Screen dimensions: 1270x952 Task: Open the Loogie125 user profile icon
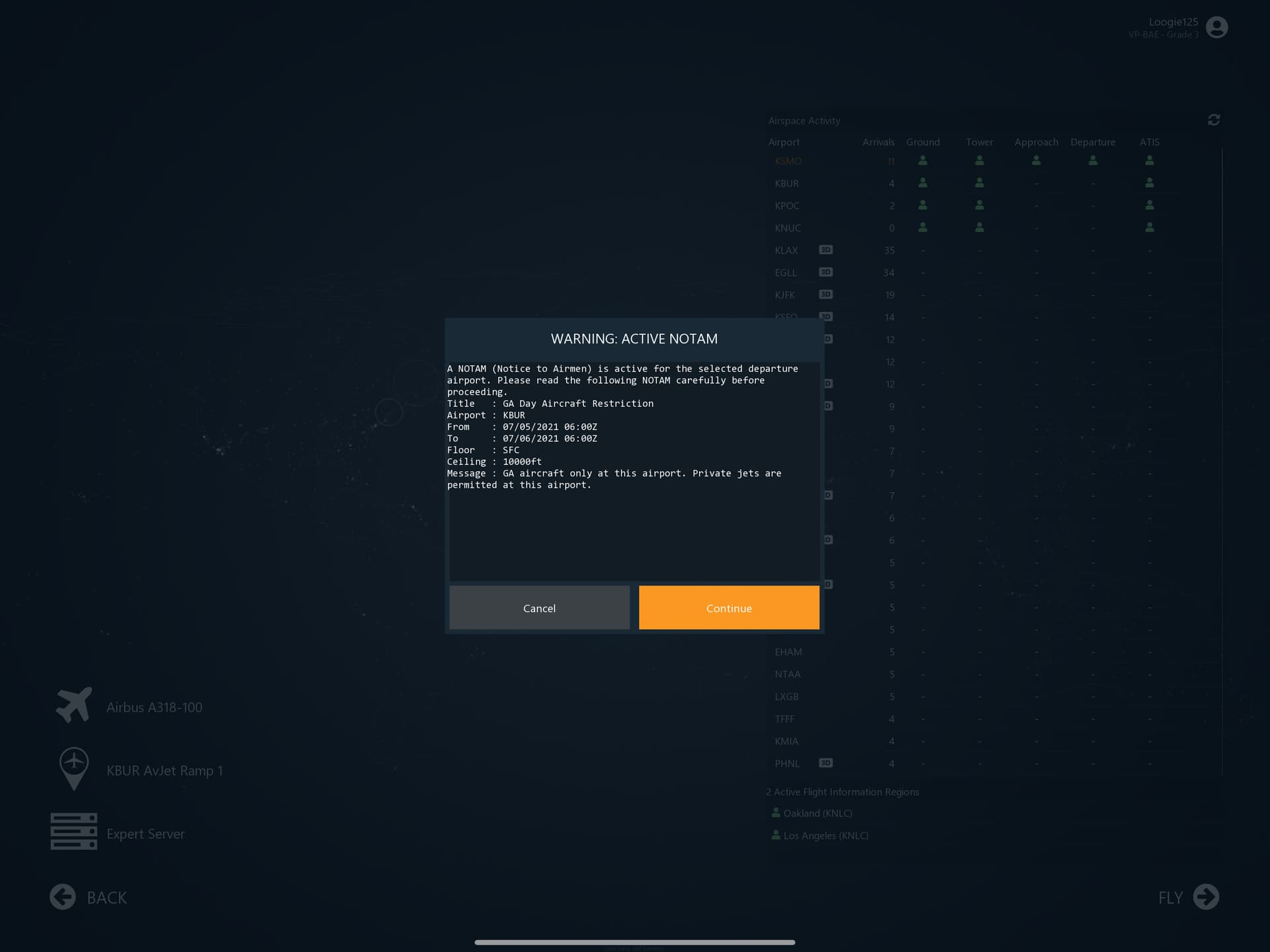click(x=1216, y=27)
